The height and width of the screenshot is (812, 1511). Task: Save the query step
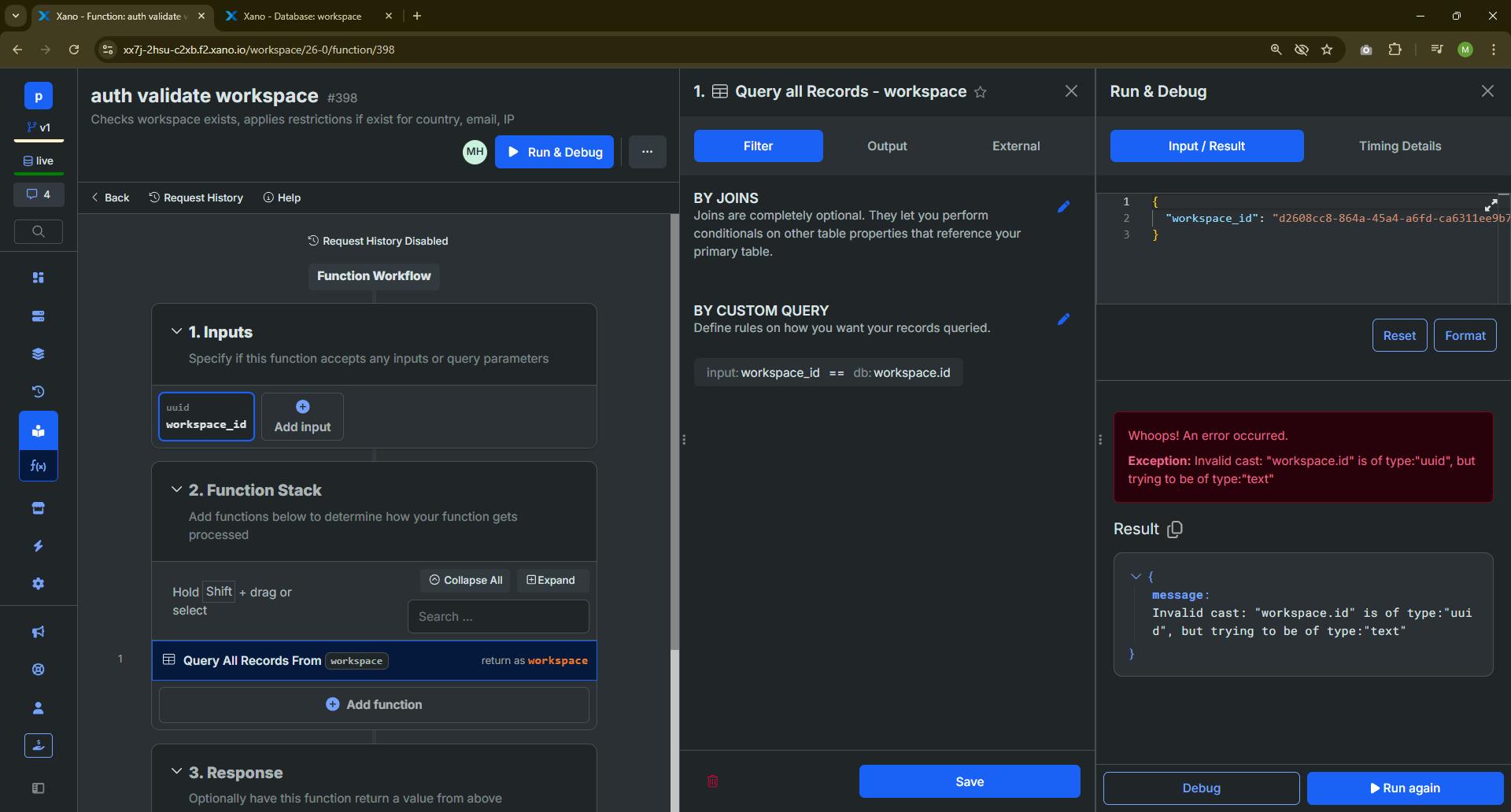point(970,781)
